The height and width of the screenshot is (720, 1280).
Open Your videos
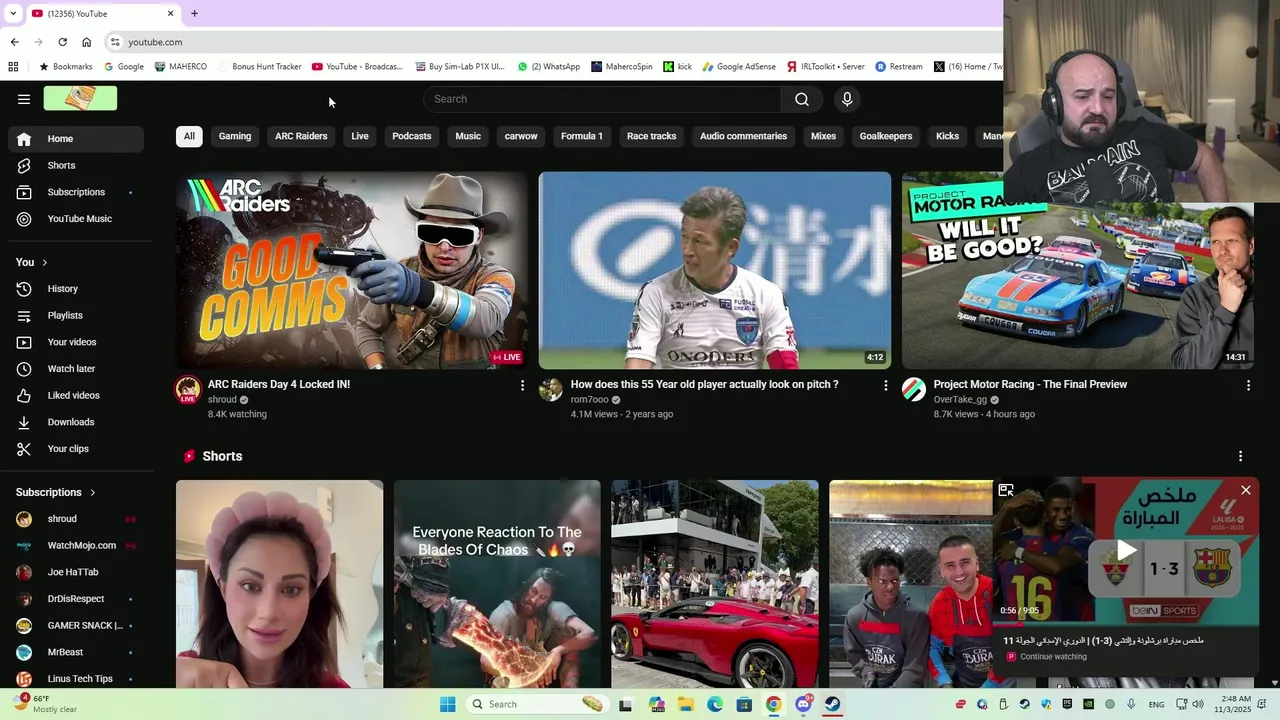76,342
